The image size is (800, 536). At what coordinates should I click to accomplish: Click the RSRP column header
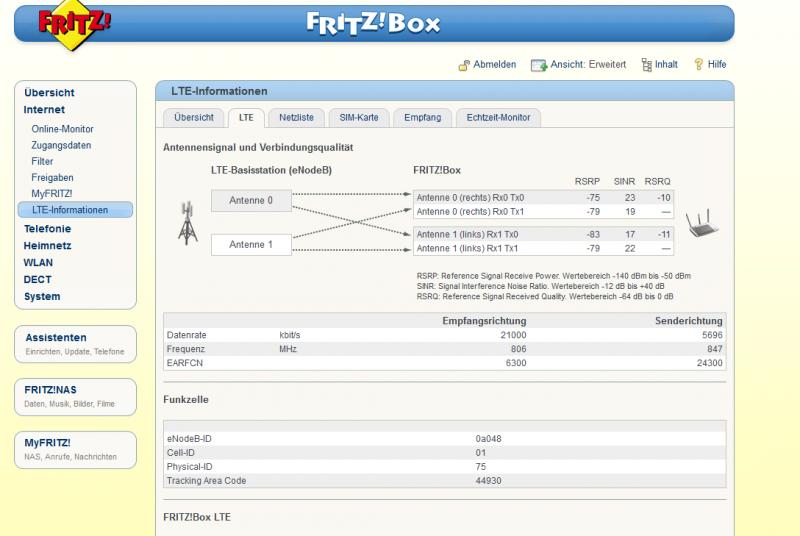(587, 182)
